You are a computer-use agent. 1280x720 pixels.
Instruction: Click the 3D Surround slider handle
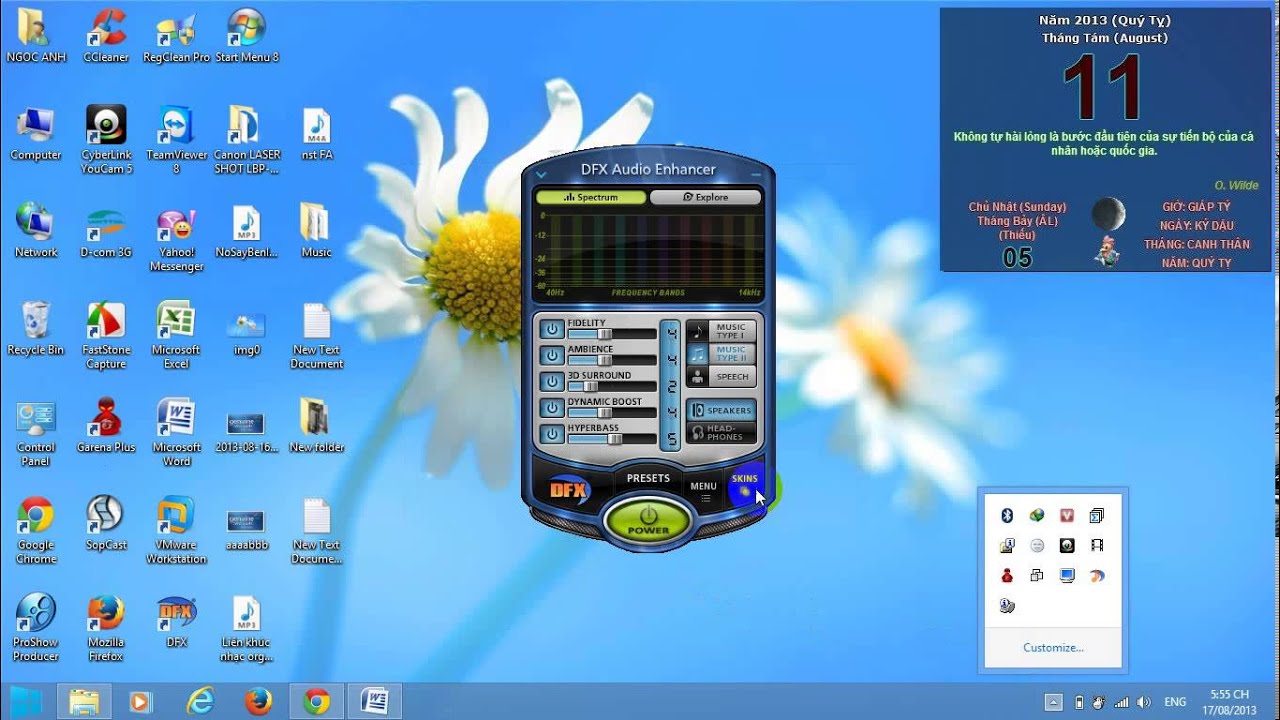(590, 386)
